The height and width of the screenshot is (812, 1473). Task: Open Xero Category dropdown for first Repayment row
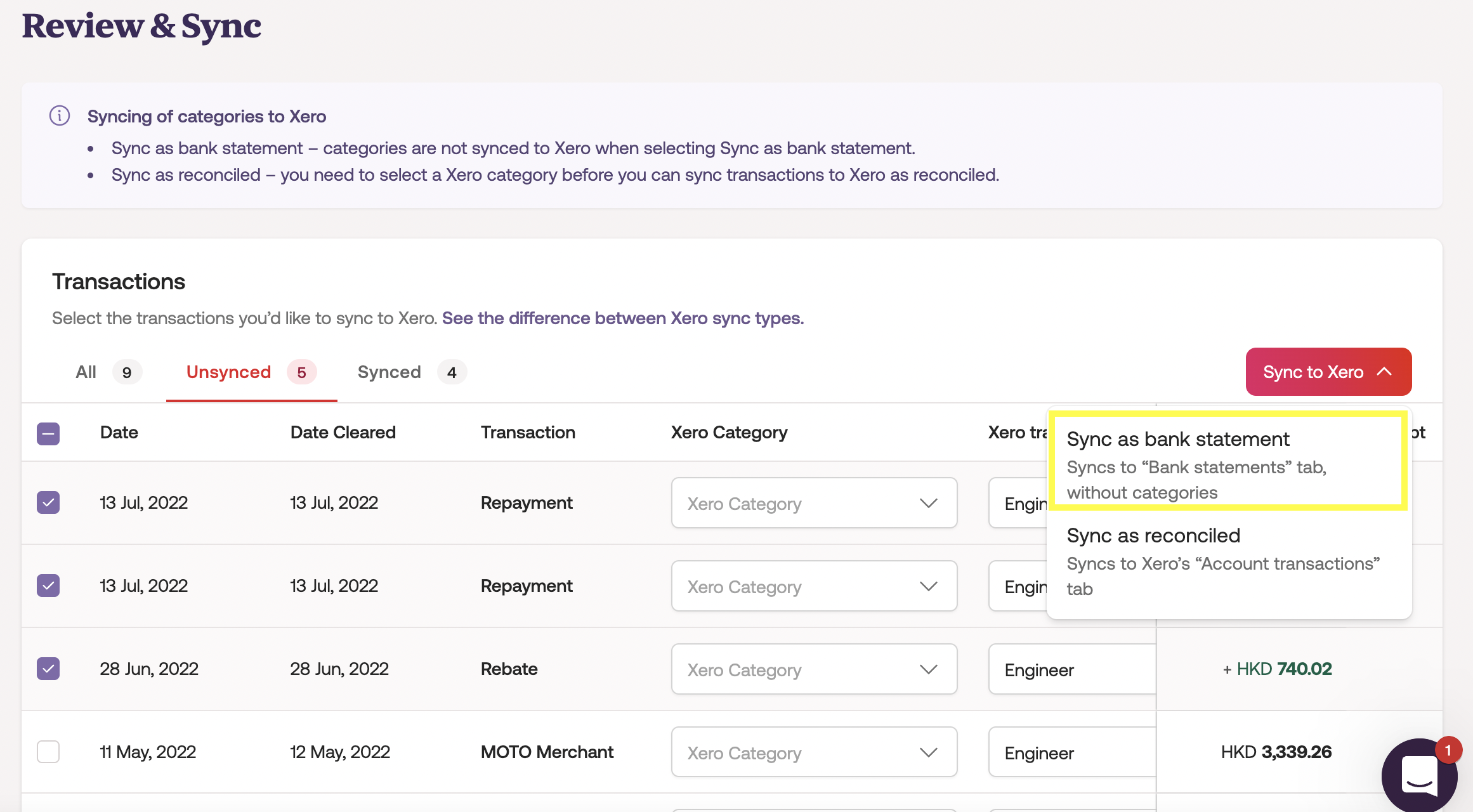tap(814, 503)
